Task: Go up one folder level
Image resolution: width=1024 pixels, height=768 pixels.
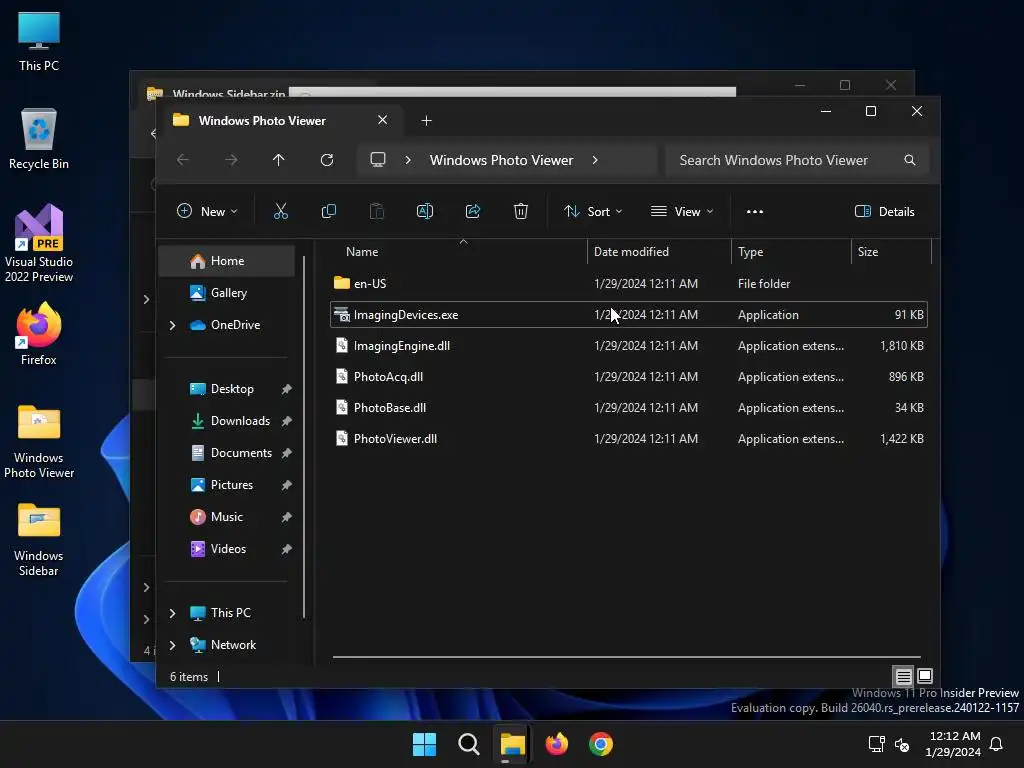Action: click(x=279, y=160)
